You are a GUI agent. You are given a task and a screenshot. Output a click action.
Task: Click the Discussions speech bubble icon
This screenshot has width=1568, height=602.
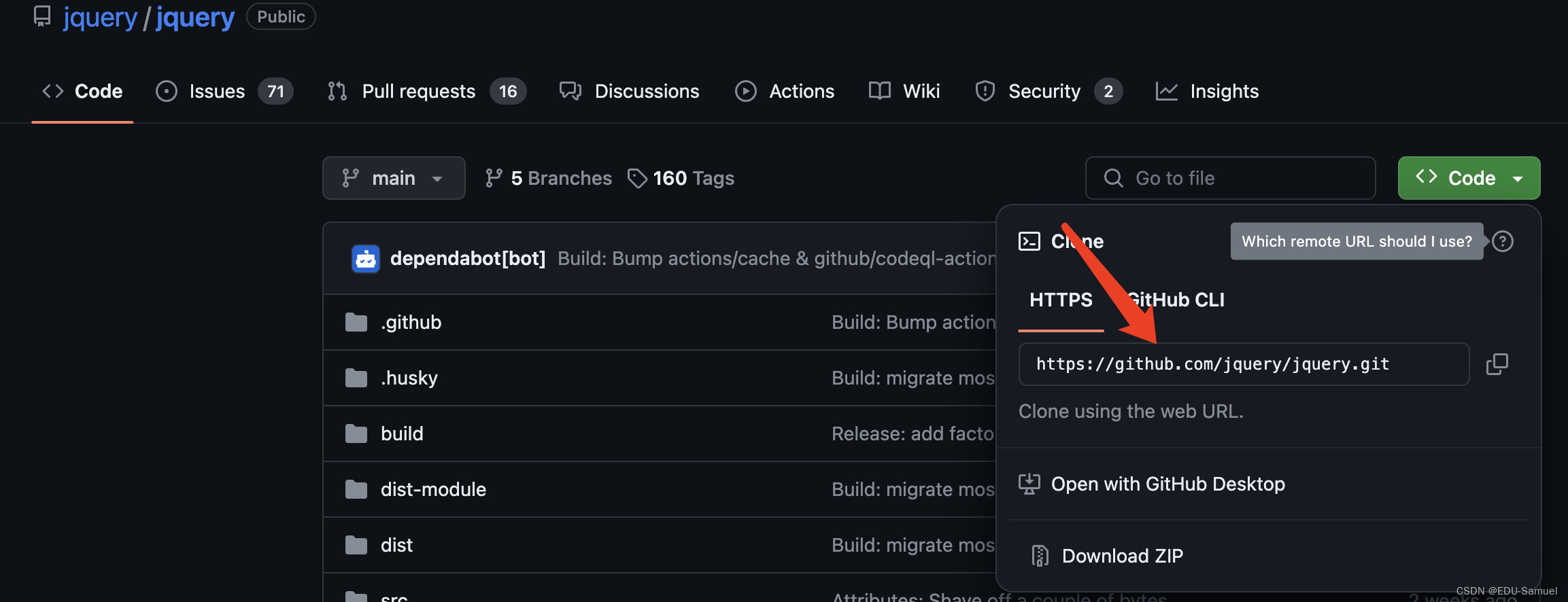(x=570, y=91)
